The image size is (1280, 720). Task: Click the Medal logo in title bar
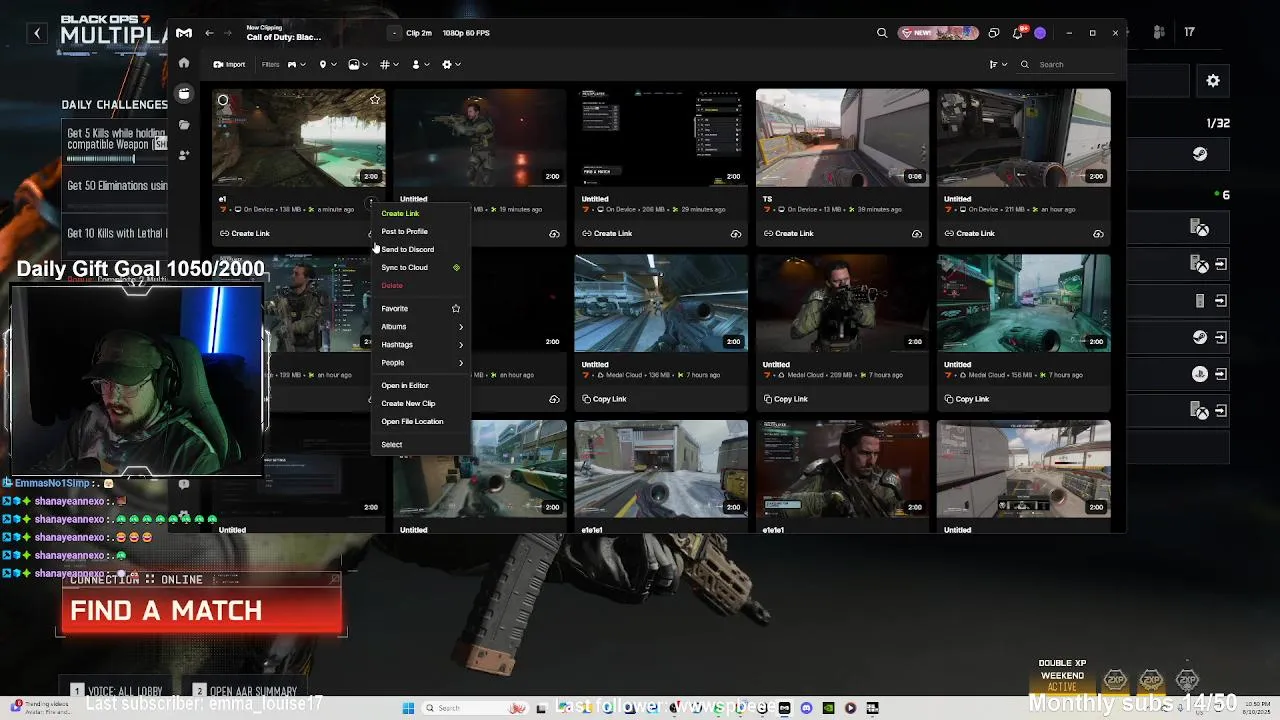[x=184, y=33]
